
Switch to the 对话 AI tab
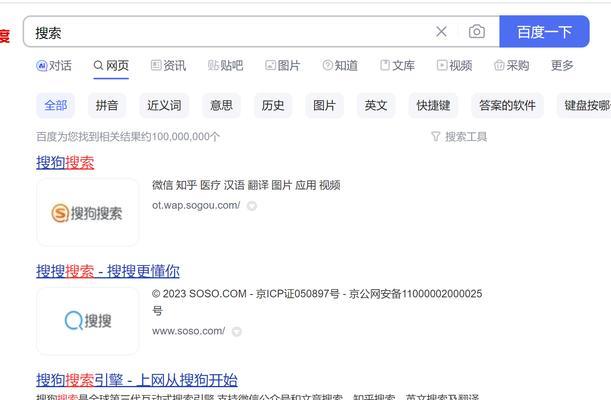click(x=54, y=65)
